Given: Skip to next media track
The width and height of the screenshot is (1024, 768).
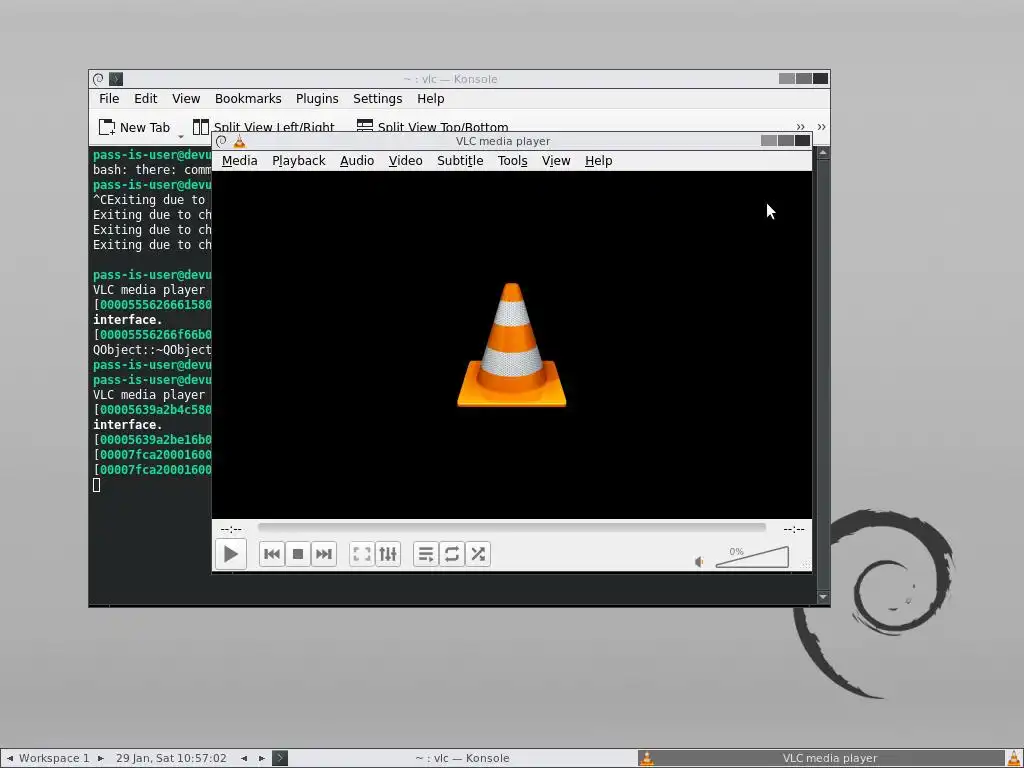Looking at the screenshot, I should click(324, 554).
